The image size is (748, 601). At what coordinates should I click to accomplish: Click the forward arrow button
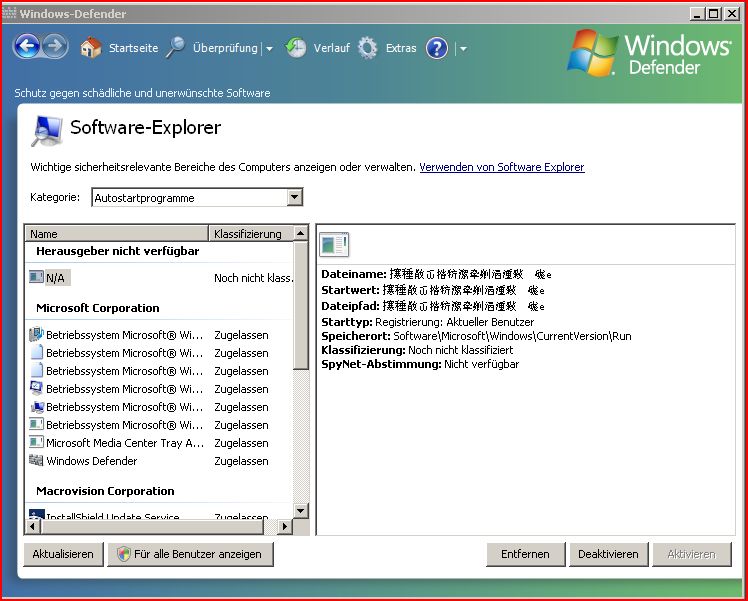pos(55,47)
